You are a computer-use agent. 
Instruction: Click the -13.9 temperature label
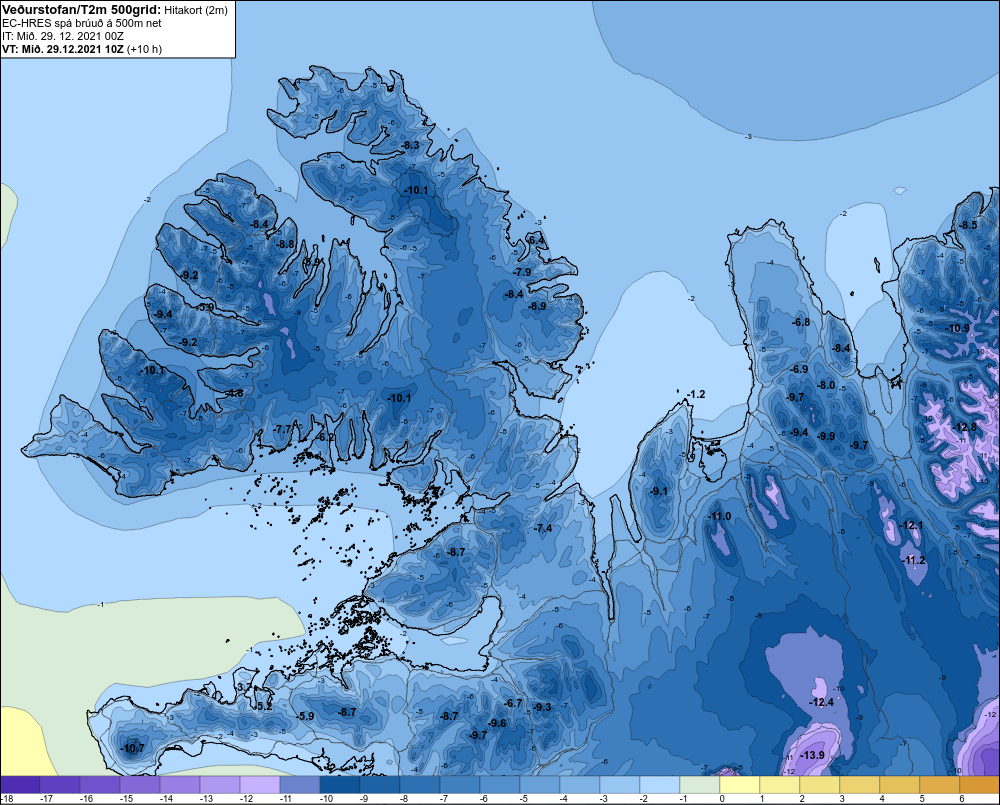click(812, 755)
